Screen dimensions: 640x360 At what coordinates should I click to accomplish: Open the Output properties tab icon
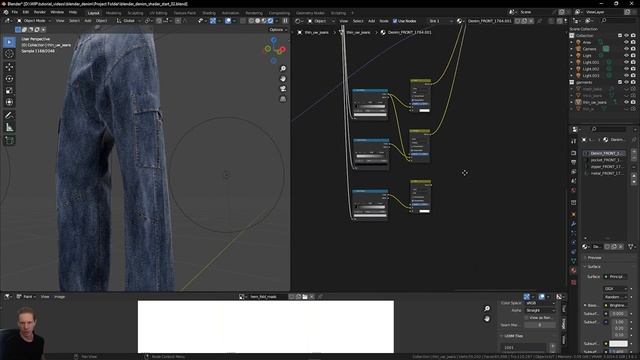pyautogui.click(x=573, y=162)
